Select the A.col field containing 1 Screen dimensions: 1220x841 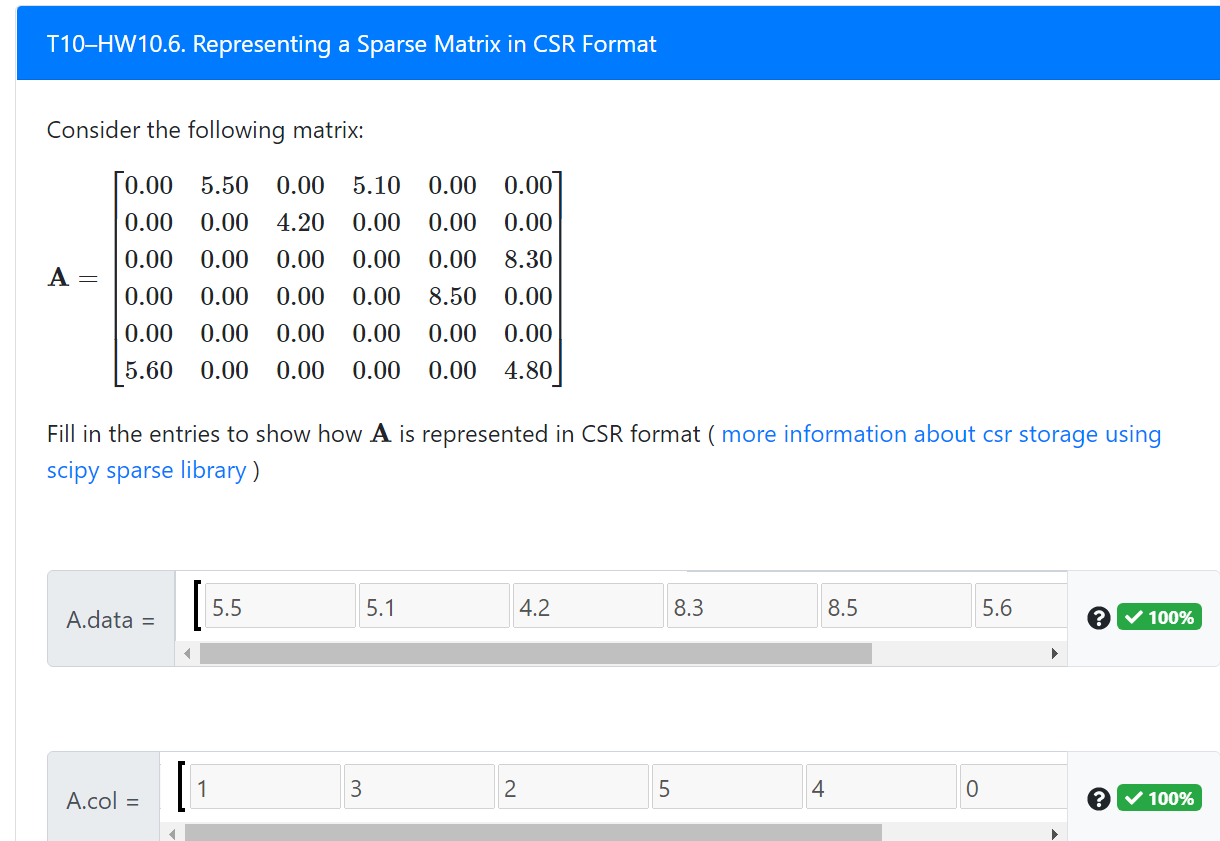265,786
